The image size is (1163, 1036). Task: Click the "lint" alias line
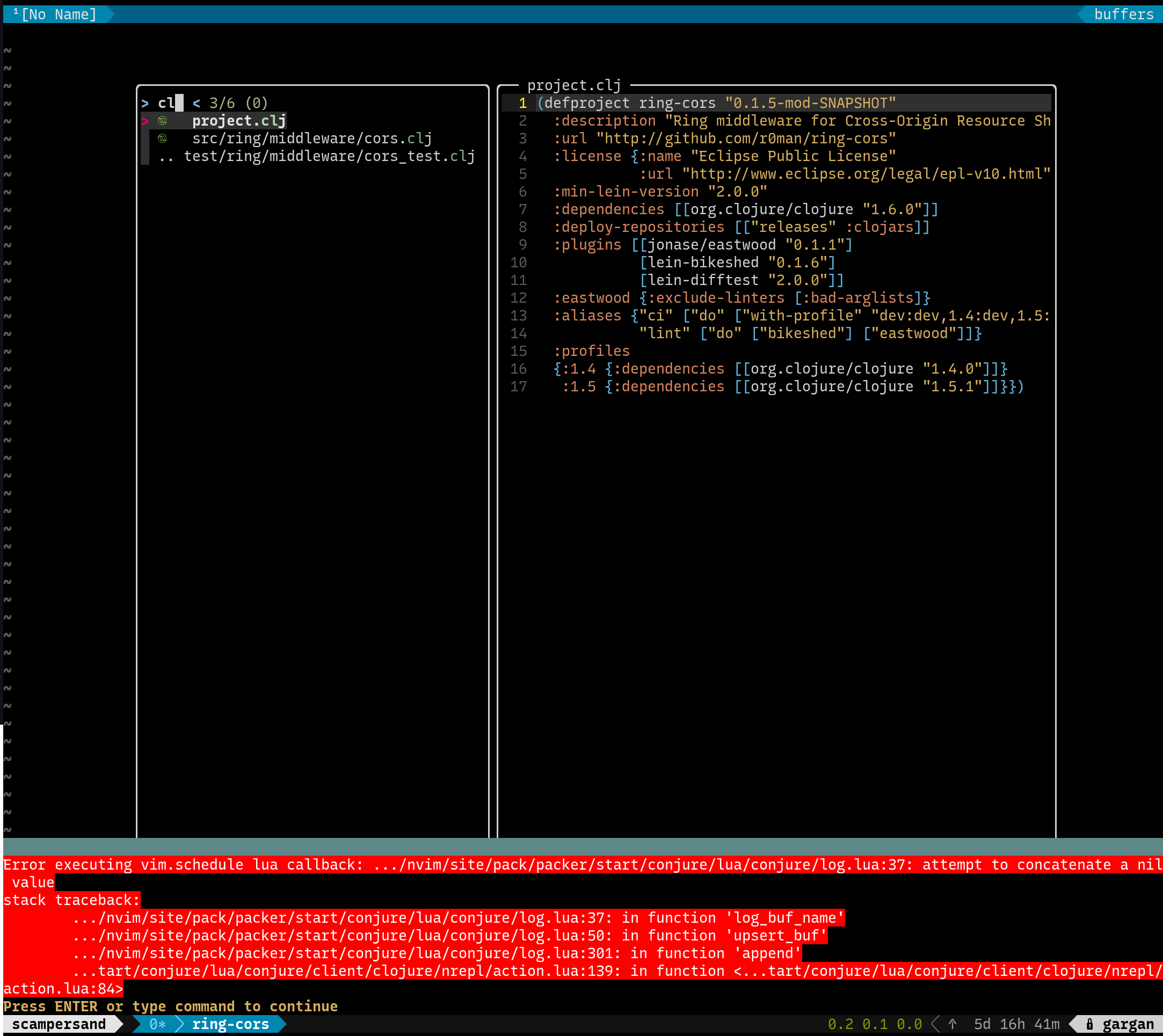pos(810,333)
